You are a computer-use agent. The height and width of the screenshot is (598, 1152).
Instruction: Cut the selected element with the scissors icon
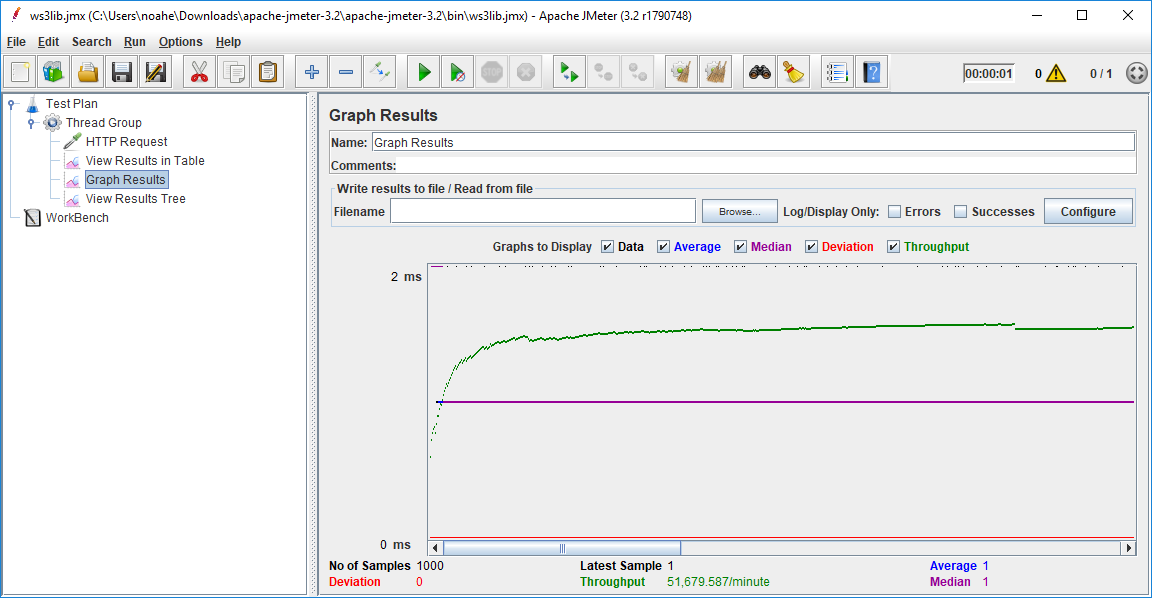[198, 71]
